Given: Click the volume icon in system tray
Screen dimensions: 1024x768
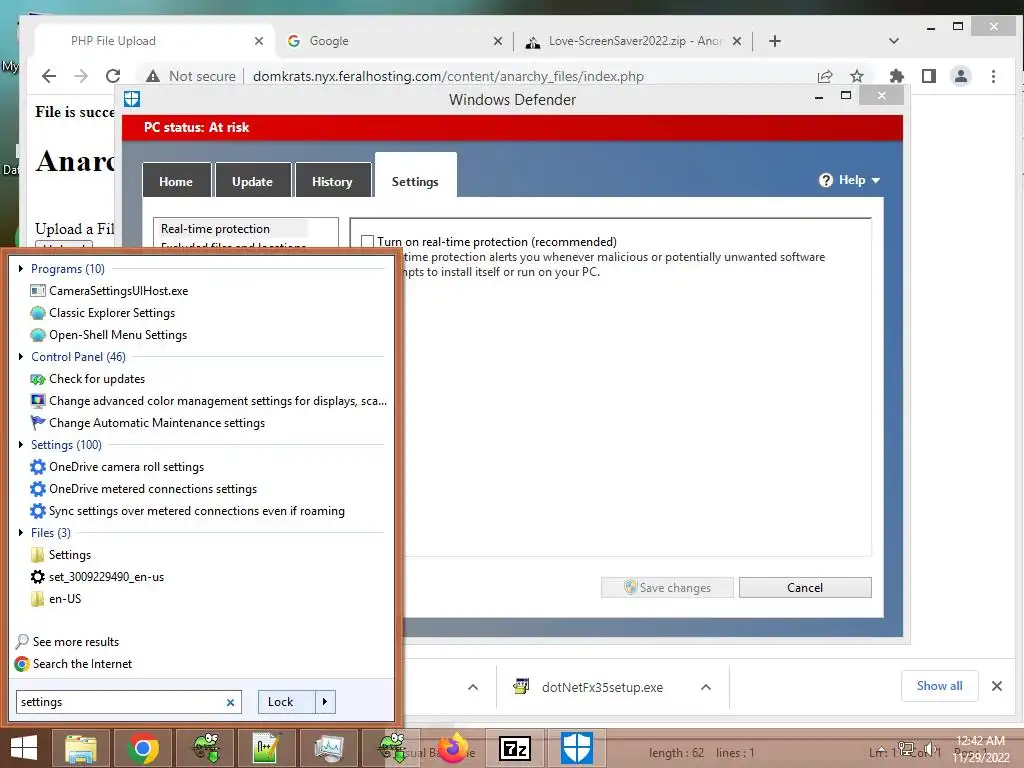Looking at the screenshot, I should (930, 750).
